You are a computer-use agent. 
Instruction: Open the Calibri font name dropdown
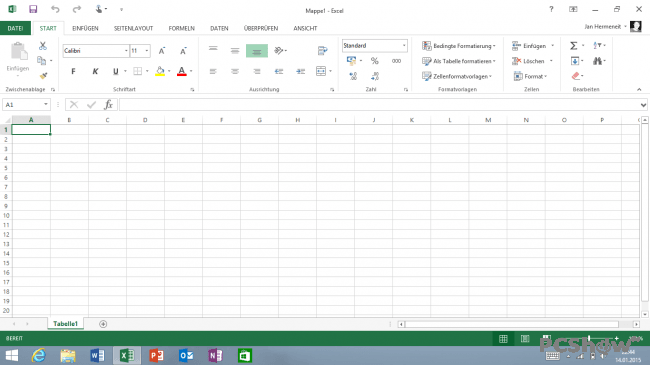click(x=126, y=51)
